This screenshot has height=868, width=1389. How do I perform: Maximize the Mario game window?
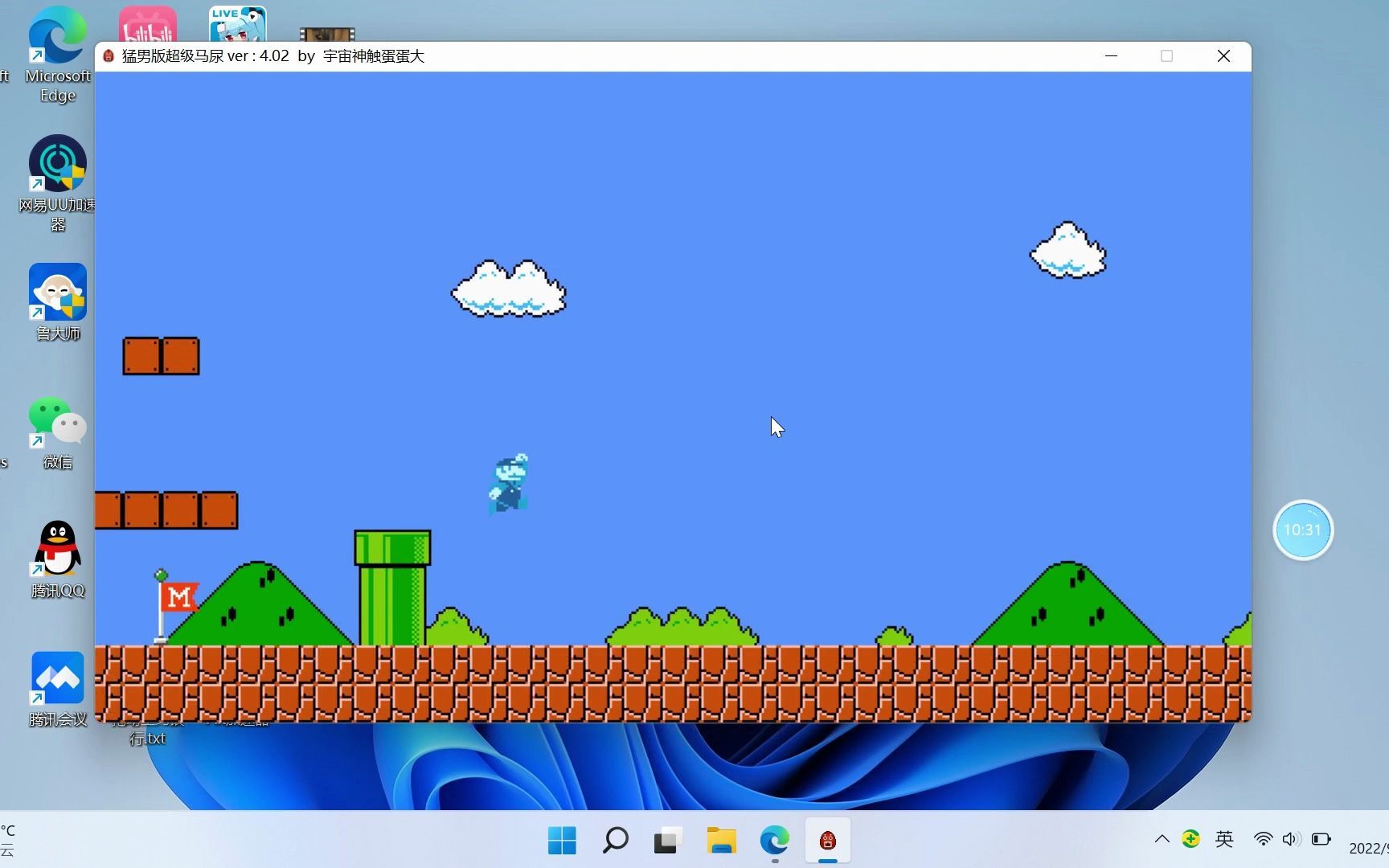pos(1167,56)
